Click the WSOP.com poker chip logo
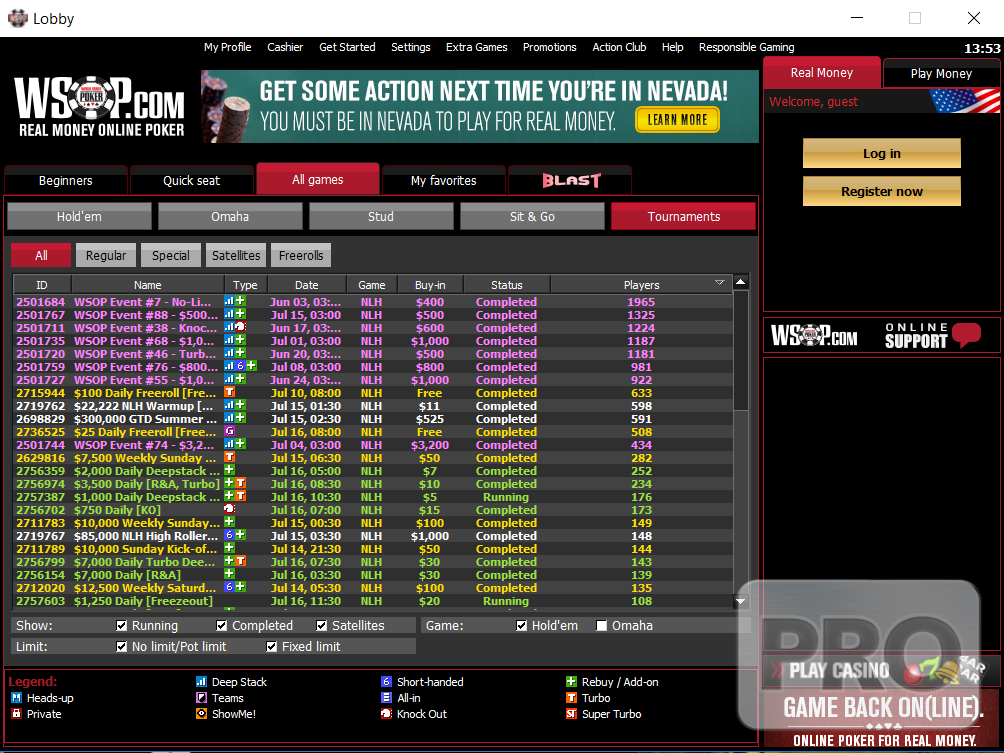This screenshot has height=753, width=1004. click(x=99, y=106)
